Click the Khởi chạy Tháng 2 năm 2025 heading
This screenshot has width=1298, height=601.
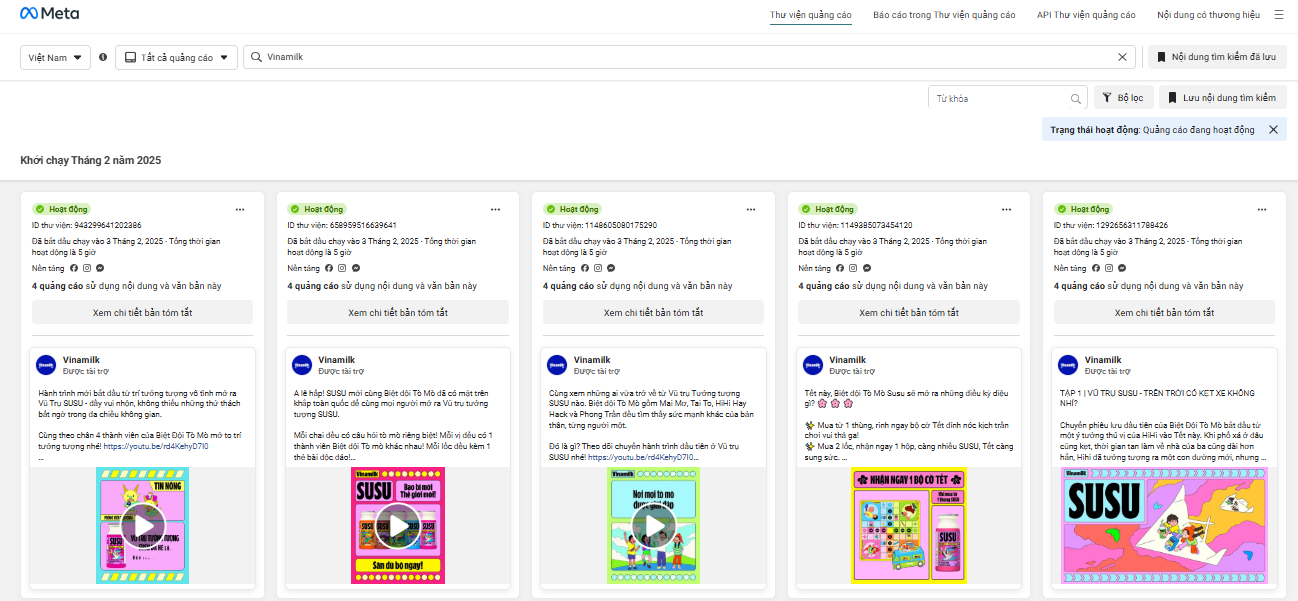(91, 160)
